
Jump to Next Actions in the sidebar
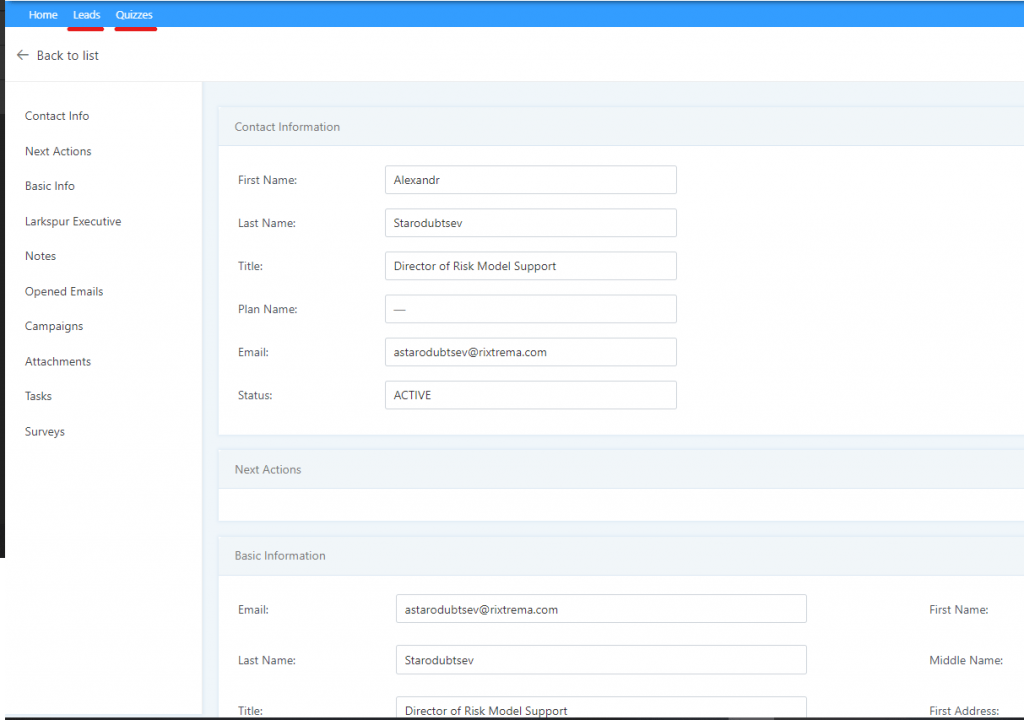click(58, 151)
